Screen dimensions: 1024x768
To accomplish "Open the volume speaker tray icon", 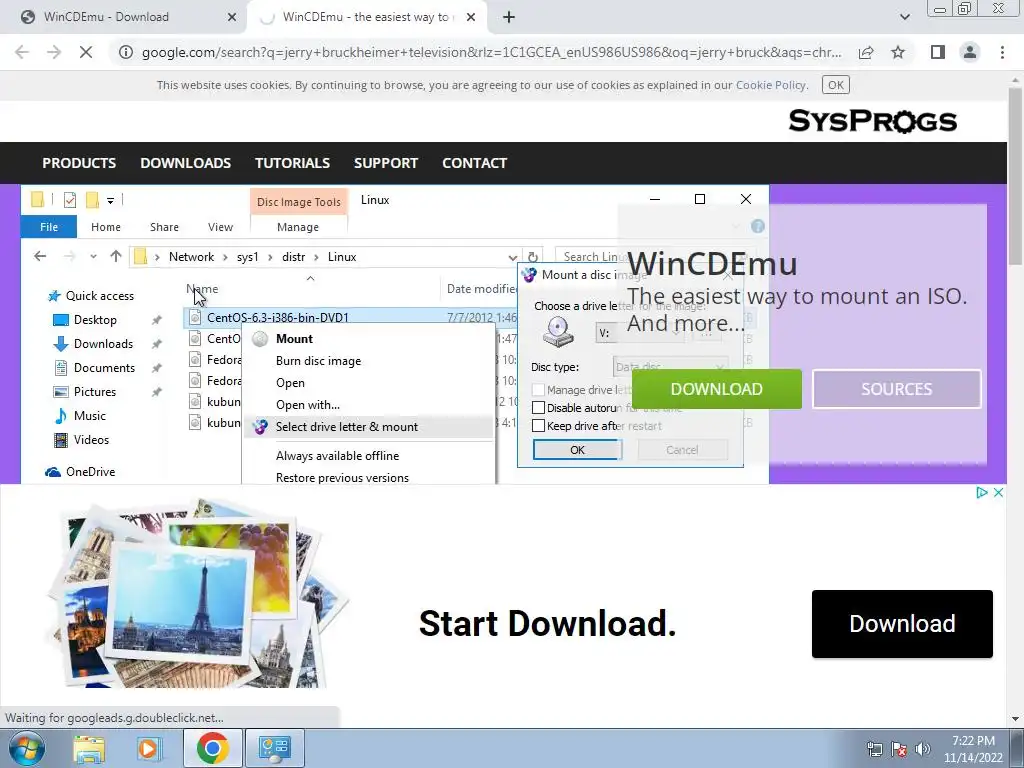I will pos(923,749).
